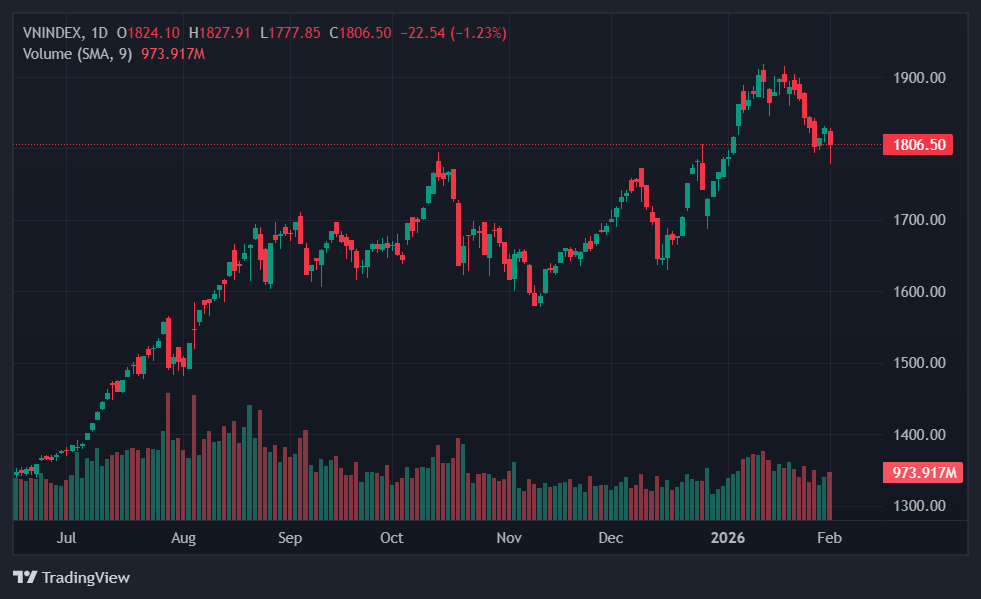Open the TradingView text link
981x599 pixels.
pyautogui.click(x=85, y=578)
